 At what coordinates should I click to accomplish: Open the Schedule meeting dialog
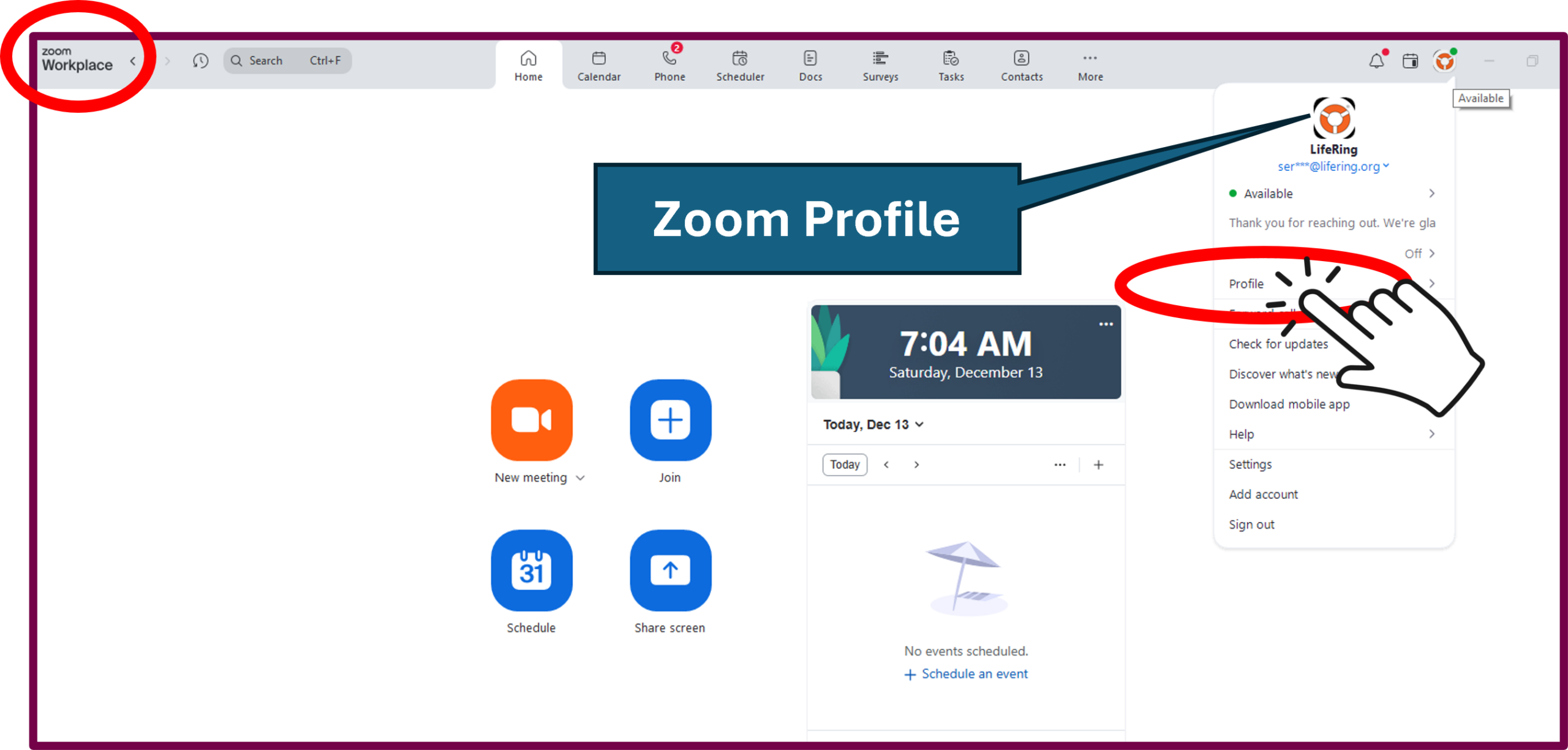tap(530, 570)
